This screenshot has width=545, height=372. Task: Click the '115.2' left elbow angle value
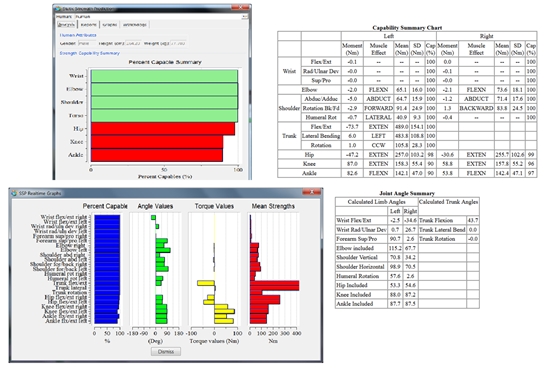(395, 248)
